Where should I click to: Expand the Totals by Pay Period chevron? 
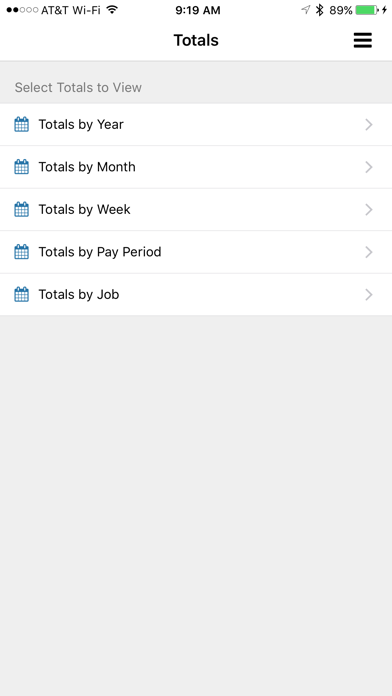pyautogui.click(x=368, y=252)
